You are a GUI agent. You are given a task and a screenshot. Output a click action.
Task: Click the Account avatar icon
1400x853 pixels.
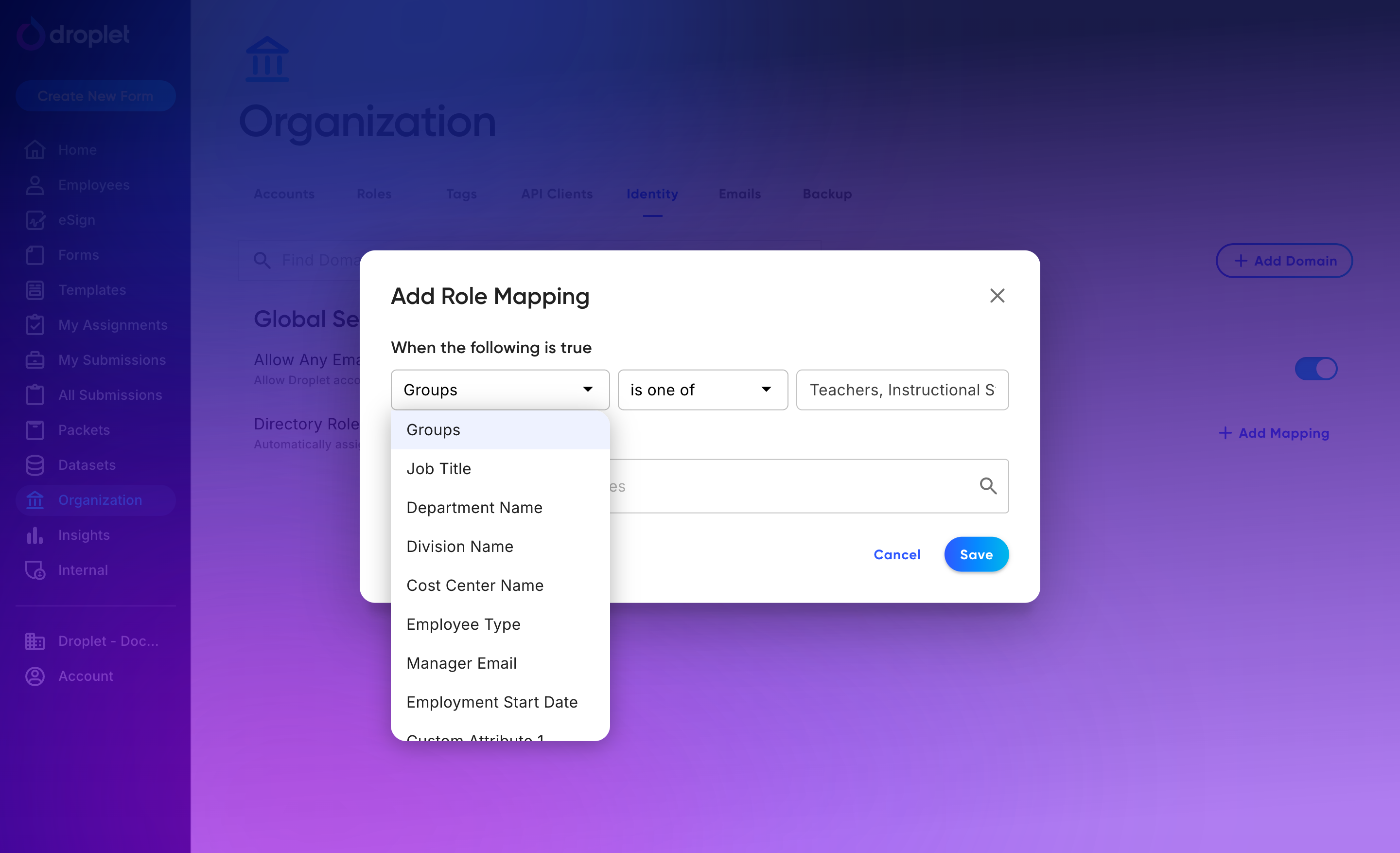tap(35, 675)
